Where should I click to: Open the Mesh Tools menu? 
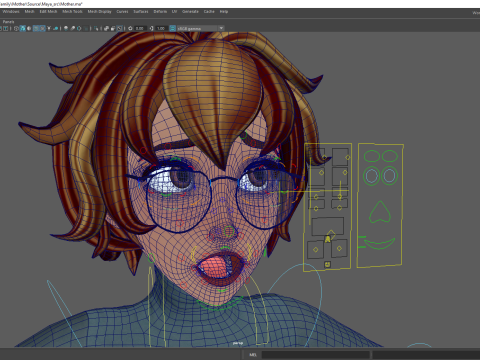pyautogui.click(x=72, y=12)
